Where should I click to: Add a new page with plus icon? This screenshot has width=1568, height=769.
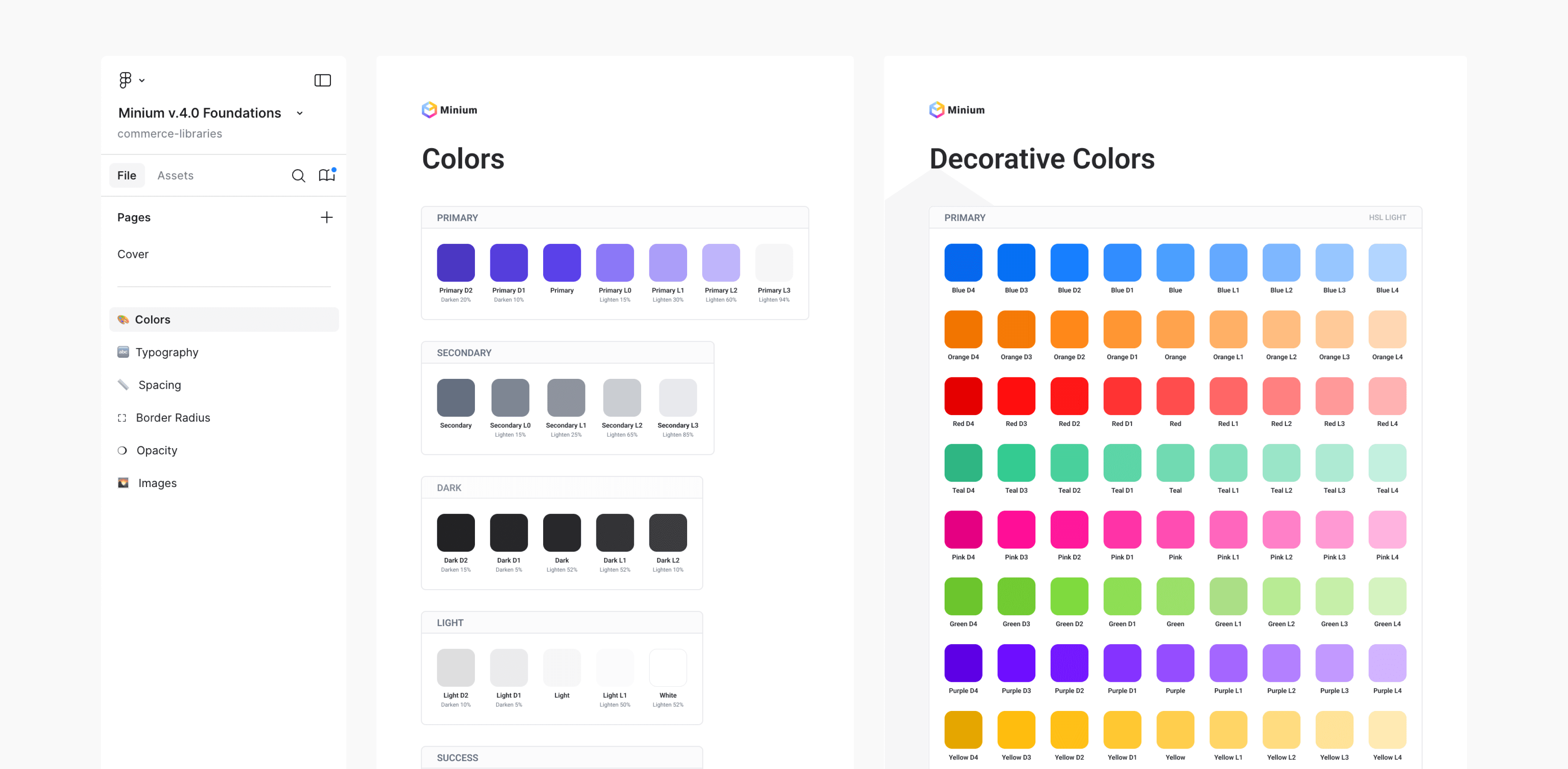pyautogui.click(x=327, y=218)
